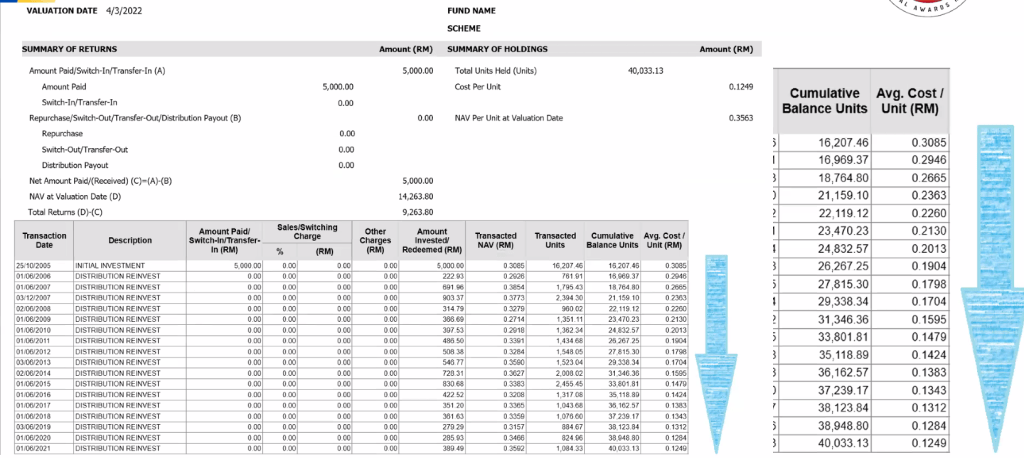The image size is (1024, 458).
Task: Click the Transacted NAV (RM) column header
Action: (x=494, y=240)
